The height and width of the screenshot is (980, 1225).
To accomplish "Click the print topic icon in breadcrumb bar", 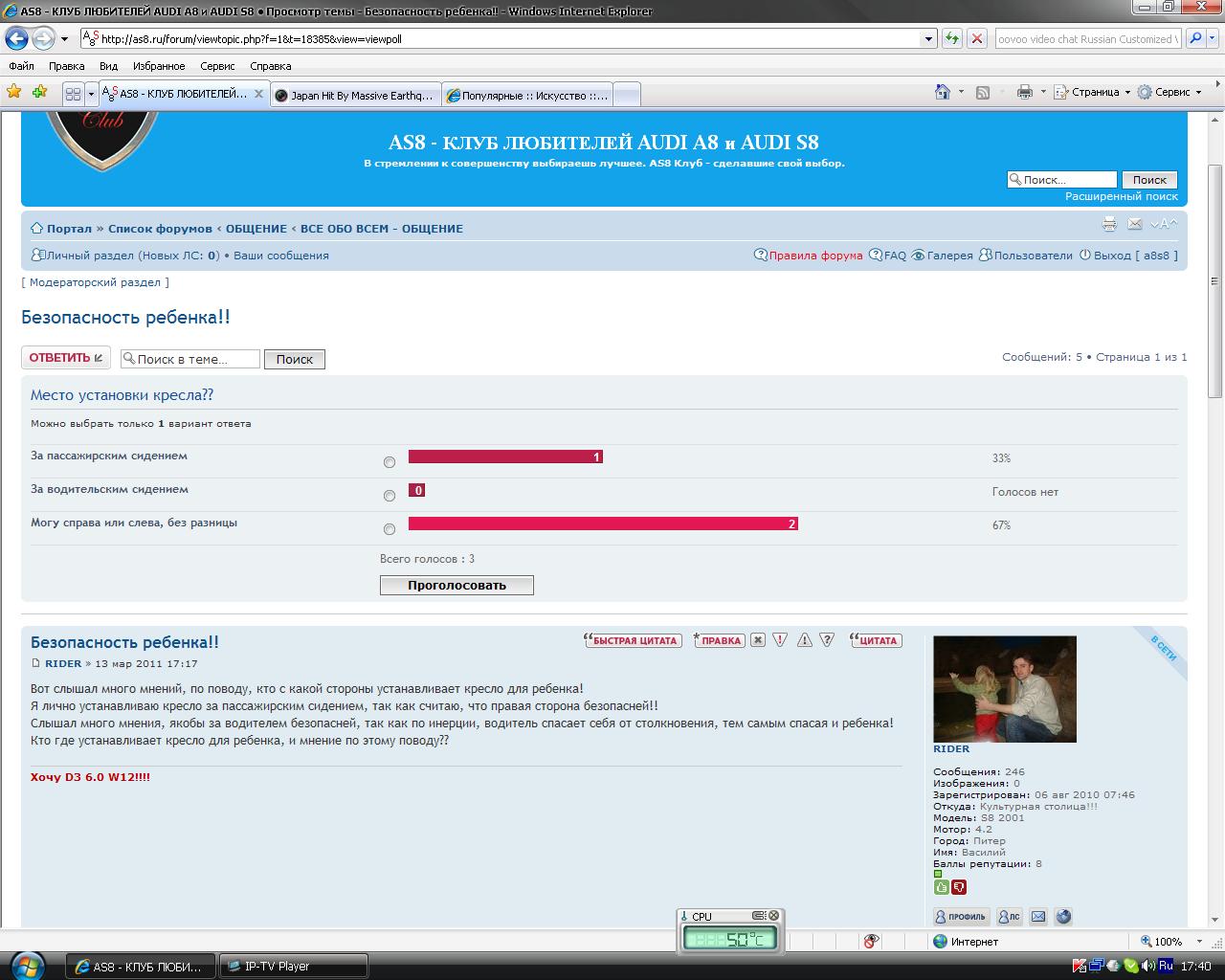I will [1109, 224].
